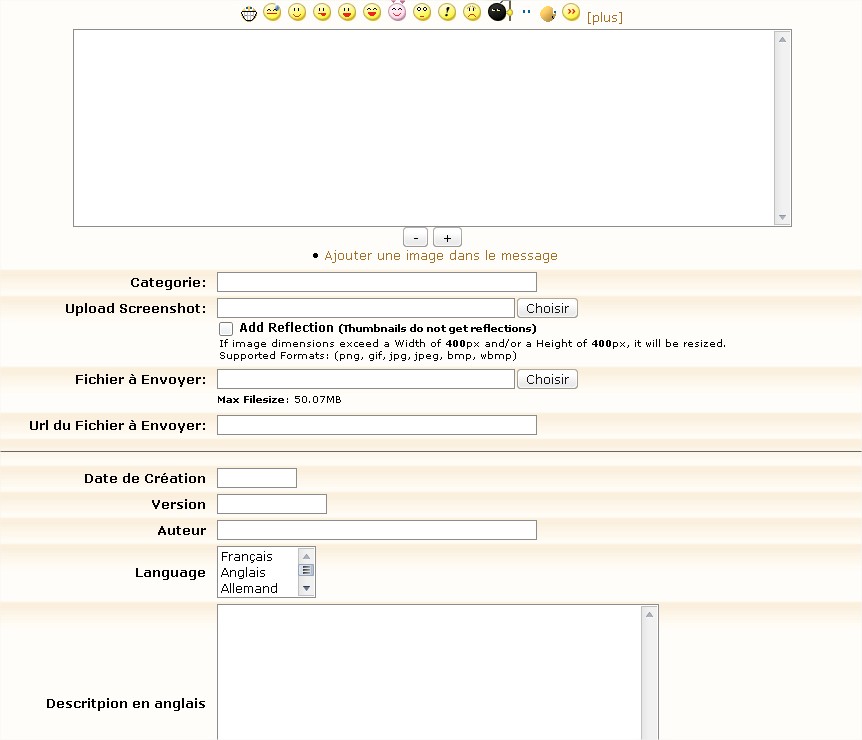
Task: Choose Allemand in the Language list
Action: tap(249, 589)
